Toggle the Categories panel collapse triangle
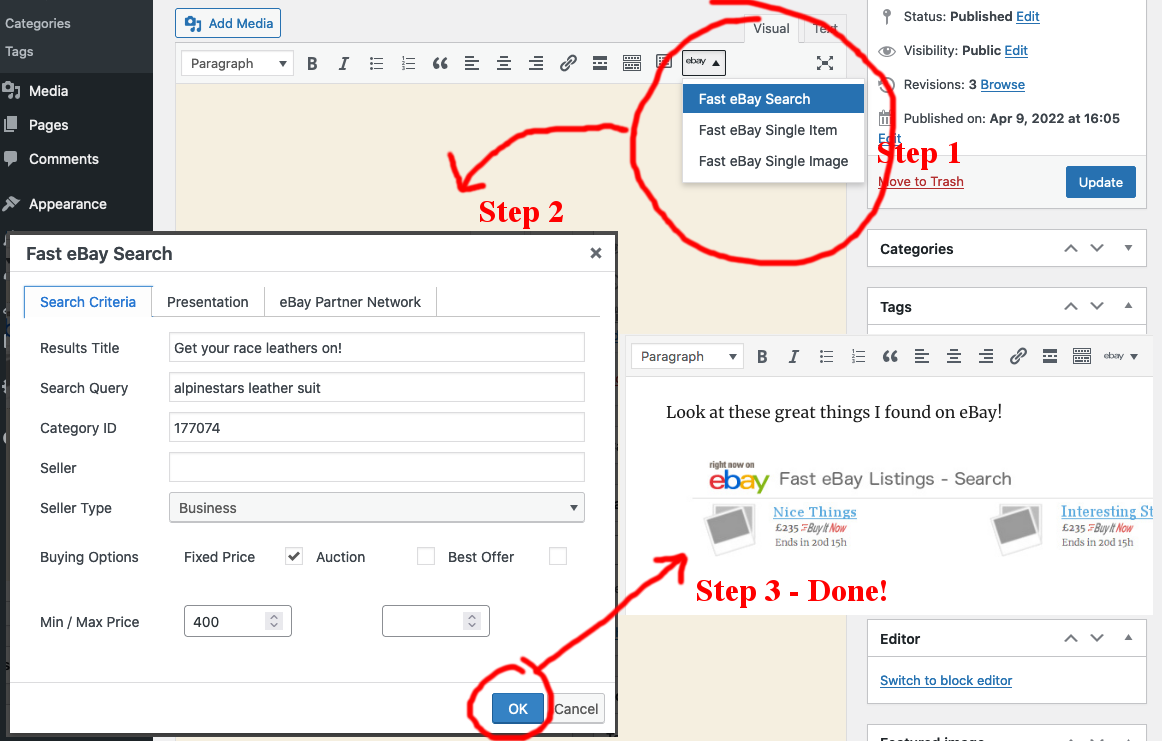The width and height of the screenshot is (1162, 741). [x=1128, y=248]
